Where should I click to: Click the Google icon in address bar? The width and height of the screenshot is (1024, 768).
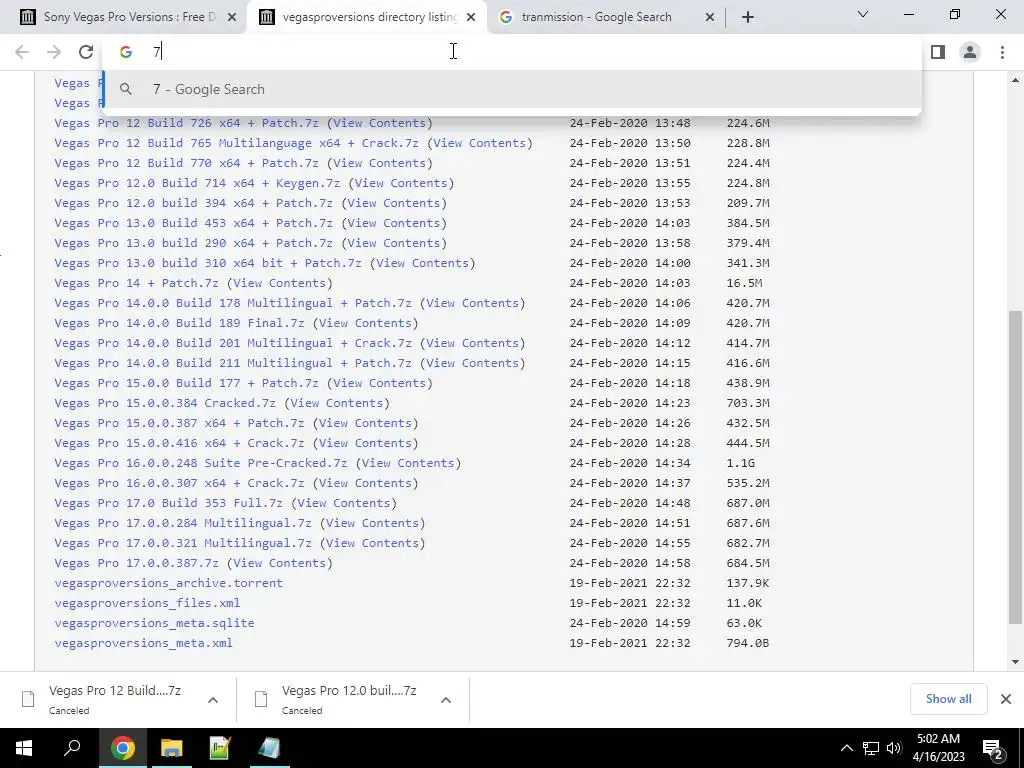click(125, 52)
